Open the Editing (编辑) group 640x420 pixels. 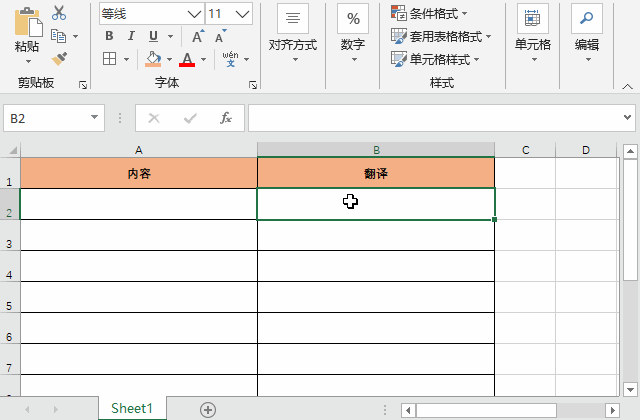pos(587,33)
